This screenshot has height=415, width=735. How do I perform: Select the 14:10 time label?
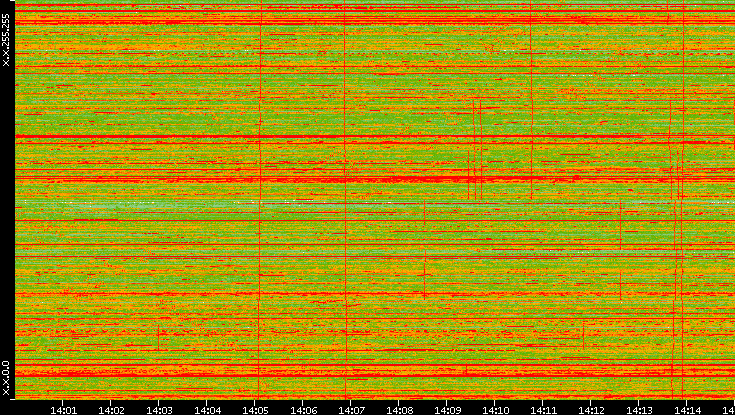[495, 410]
